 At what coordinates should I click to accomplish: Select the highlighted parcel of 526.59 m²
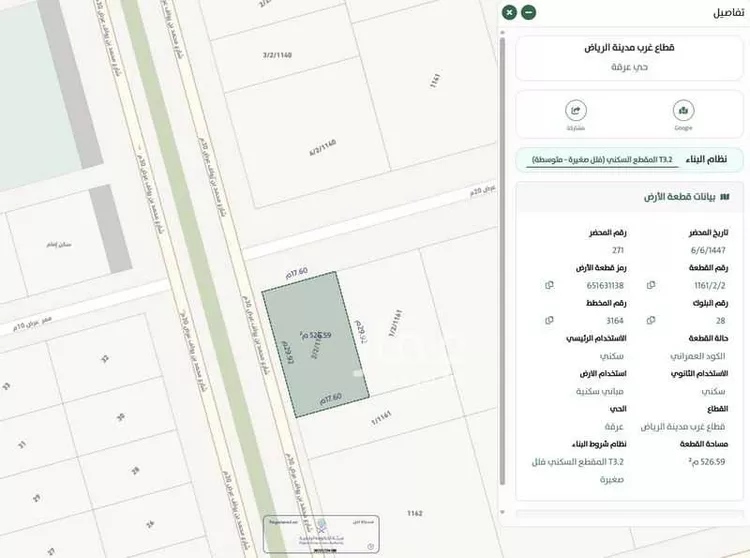click(316, 344)
